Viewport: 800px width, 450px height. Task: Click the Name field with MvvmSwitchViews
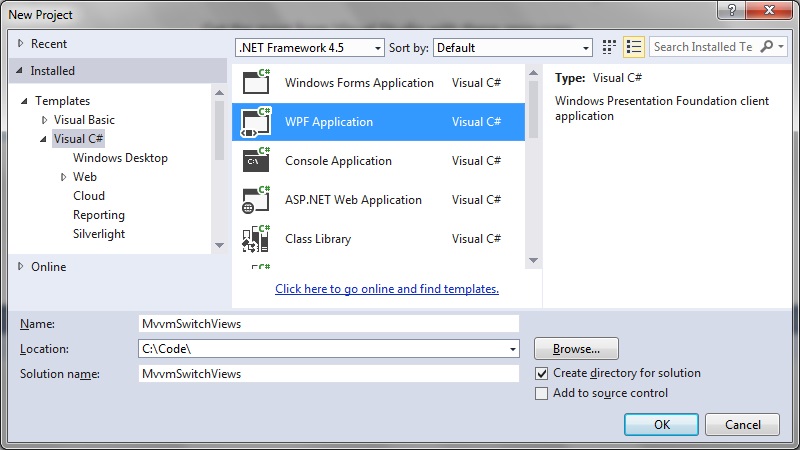[x=329, y=324]
